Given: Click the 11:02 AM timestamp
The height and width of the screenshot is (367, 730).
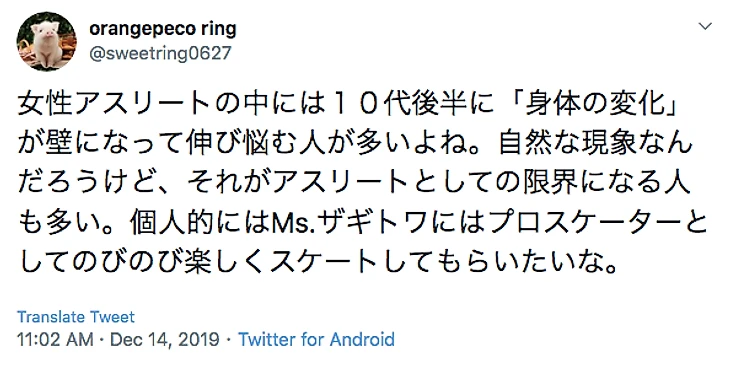Looking at the screenshot, I should (x=55, y=340).
